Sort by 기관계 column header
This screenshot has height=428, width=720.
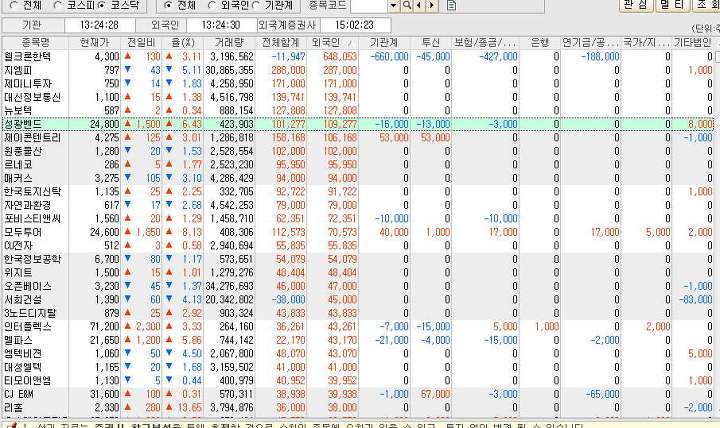[x=383, y=43]
